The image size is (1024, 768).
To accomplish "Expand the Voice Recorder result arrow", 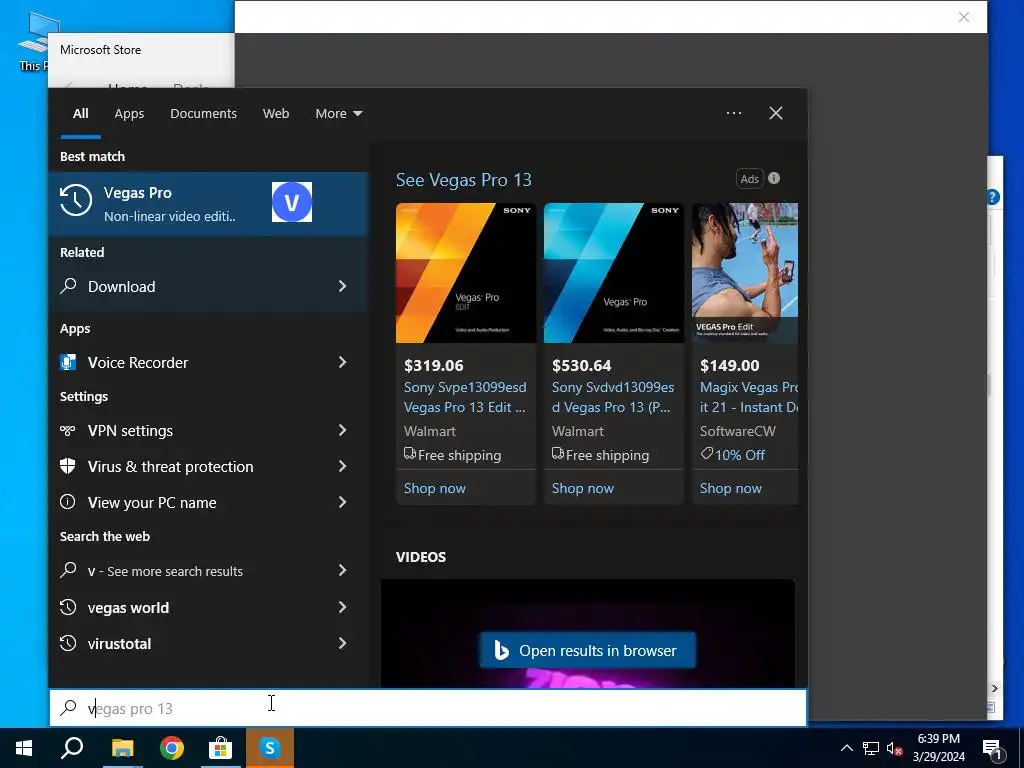I will click(342, 362).
